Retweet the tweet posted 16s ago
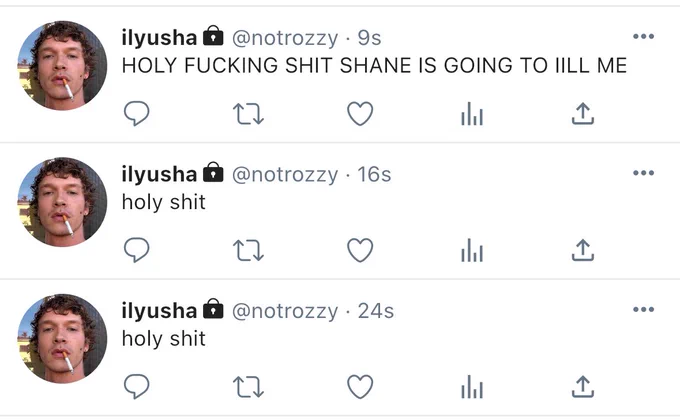 pyautogui.click(x=248, y=251)
